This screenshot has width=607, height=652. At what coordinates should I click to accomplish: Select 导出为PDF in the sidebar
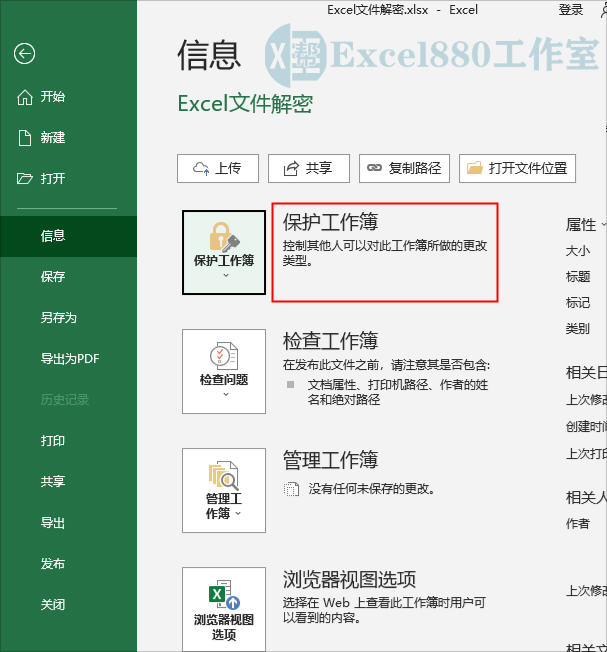tap(69, 358)
